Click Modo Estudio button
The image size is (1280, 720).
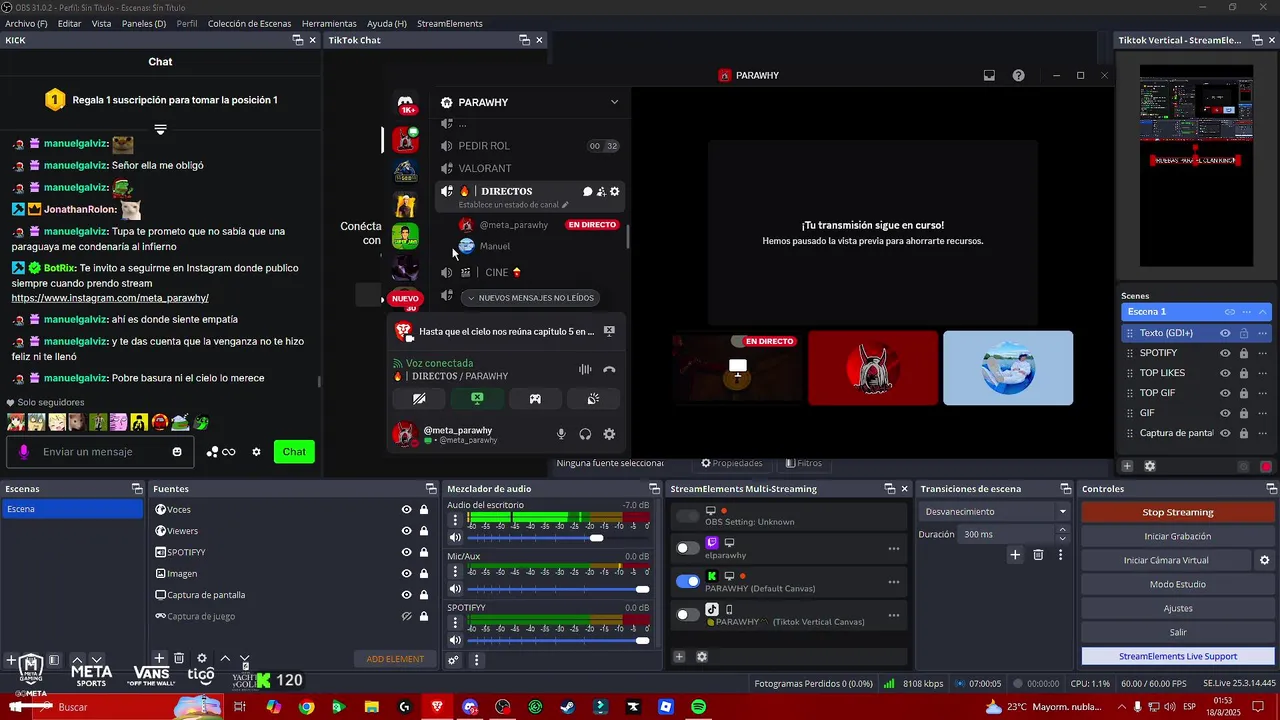coord(1178,584)
